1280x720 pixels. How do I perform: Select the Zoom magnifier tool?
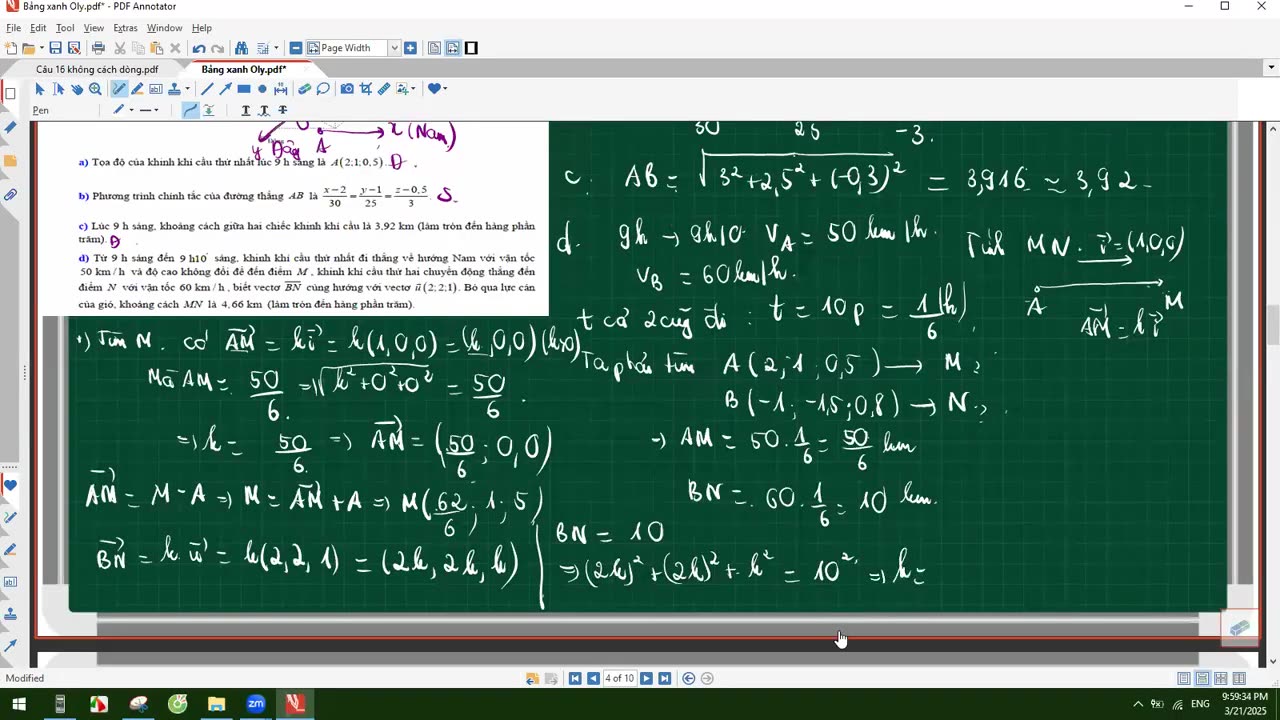(x=95, y=89)
